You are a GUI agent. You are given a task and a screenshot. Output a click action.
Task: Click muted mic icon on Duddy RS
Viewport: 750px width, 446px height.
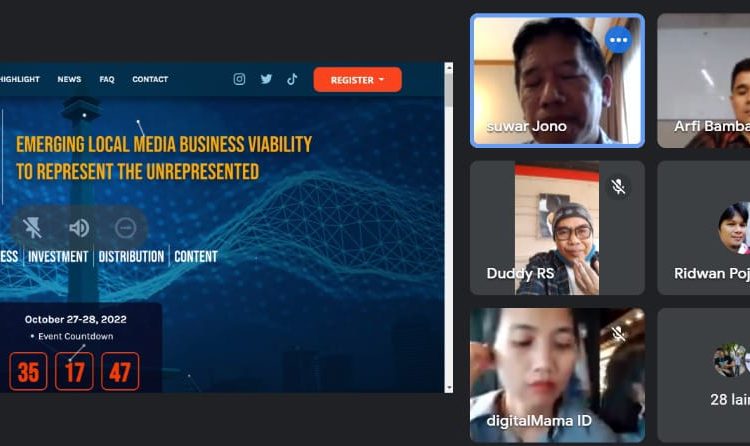(x=618, y=187)
